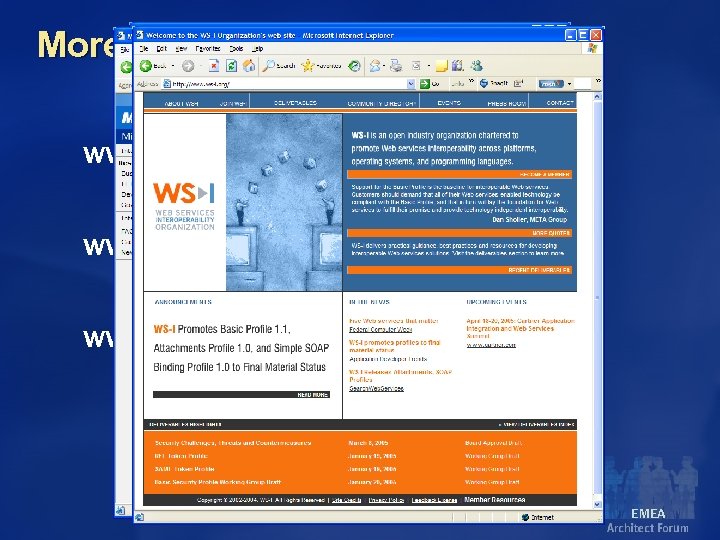
Task: Expand the Links toolbar chevron
Action: click(x=471, y=81)
